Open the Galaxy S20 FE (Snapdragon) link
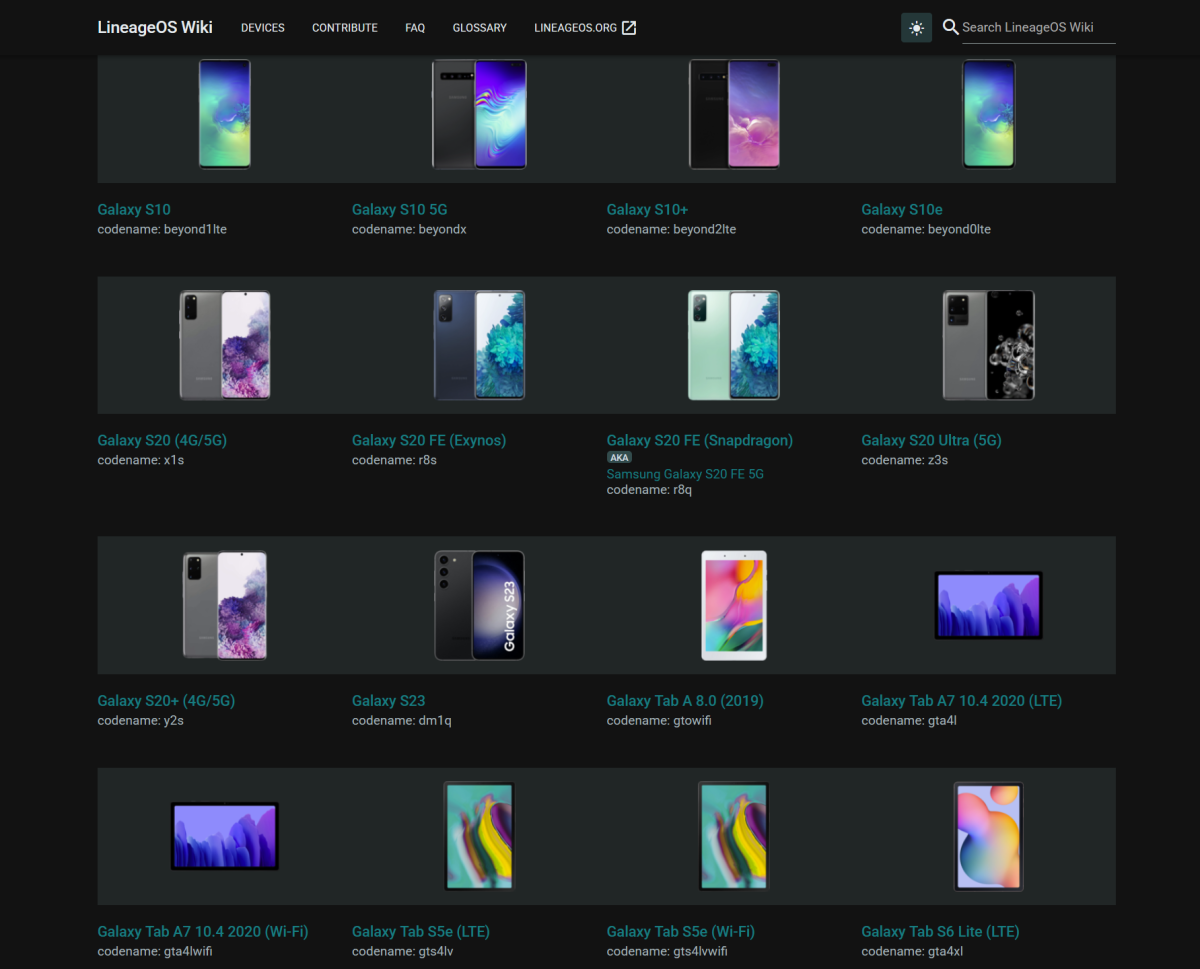This screenshot has width=1200, height=969. (x=700, y=440)
